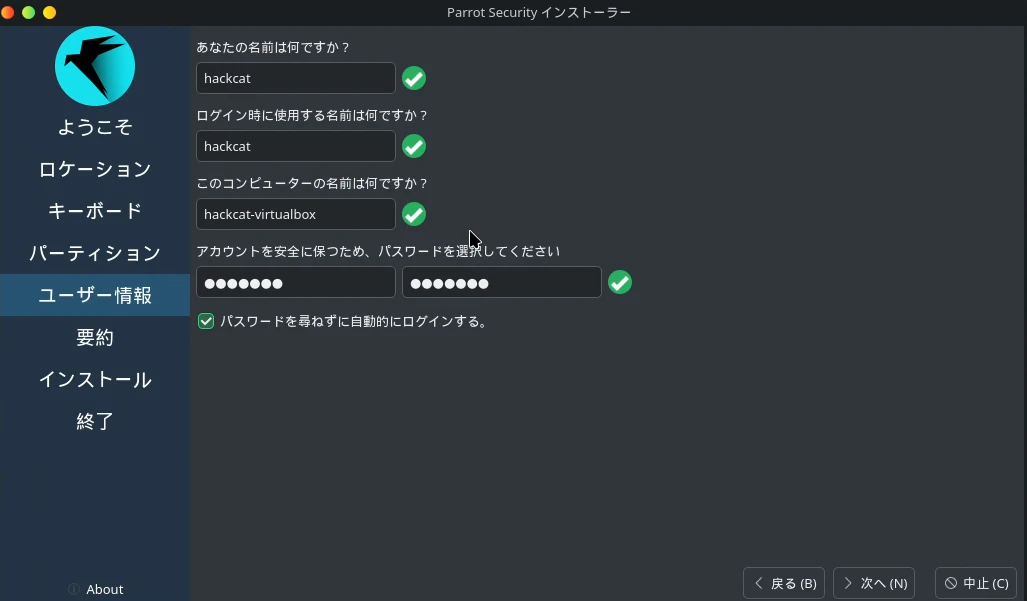Viewport: 1027px width, 601px height.
Task: Cancel installation with 中止 (C) button
Action: (976, 583)
